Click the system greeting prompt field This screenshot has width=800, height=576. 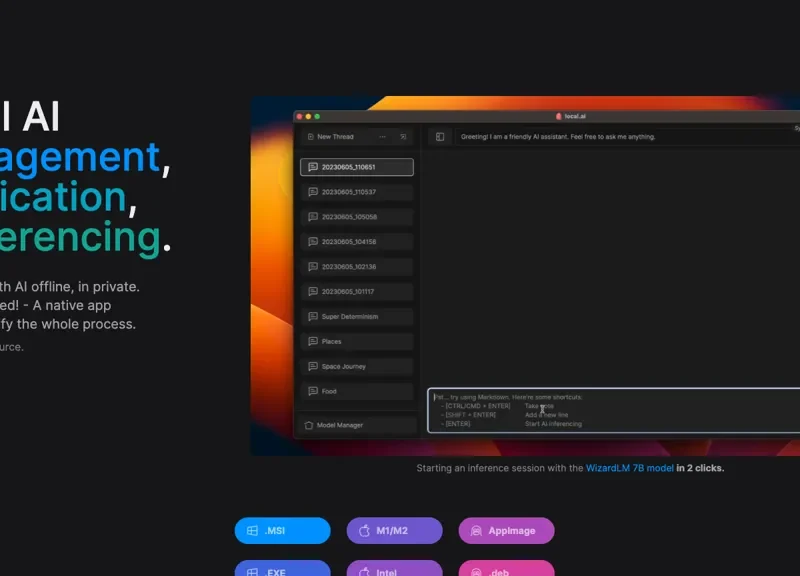[620, 137]
